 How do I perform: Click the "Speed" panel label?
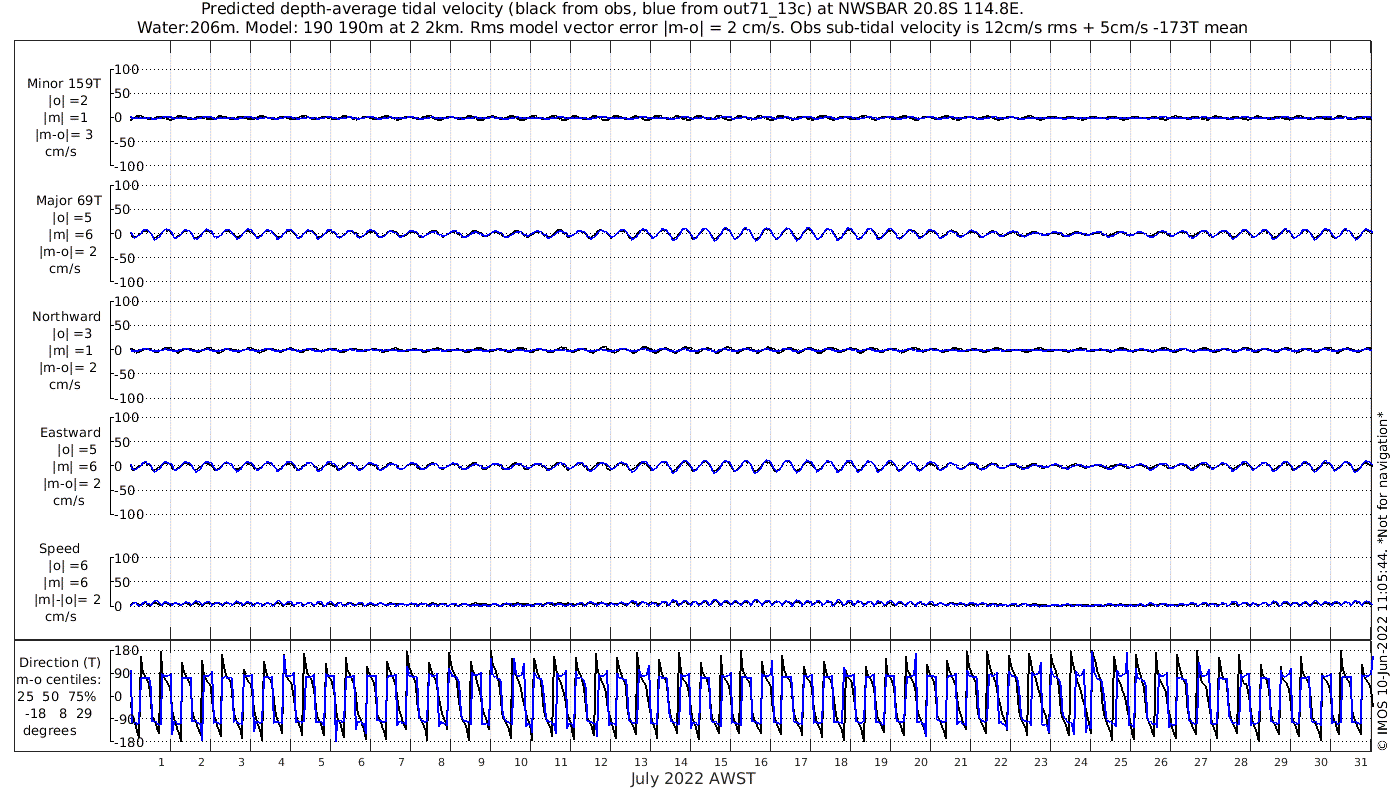point(59,549)
